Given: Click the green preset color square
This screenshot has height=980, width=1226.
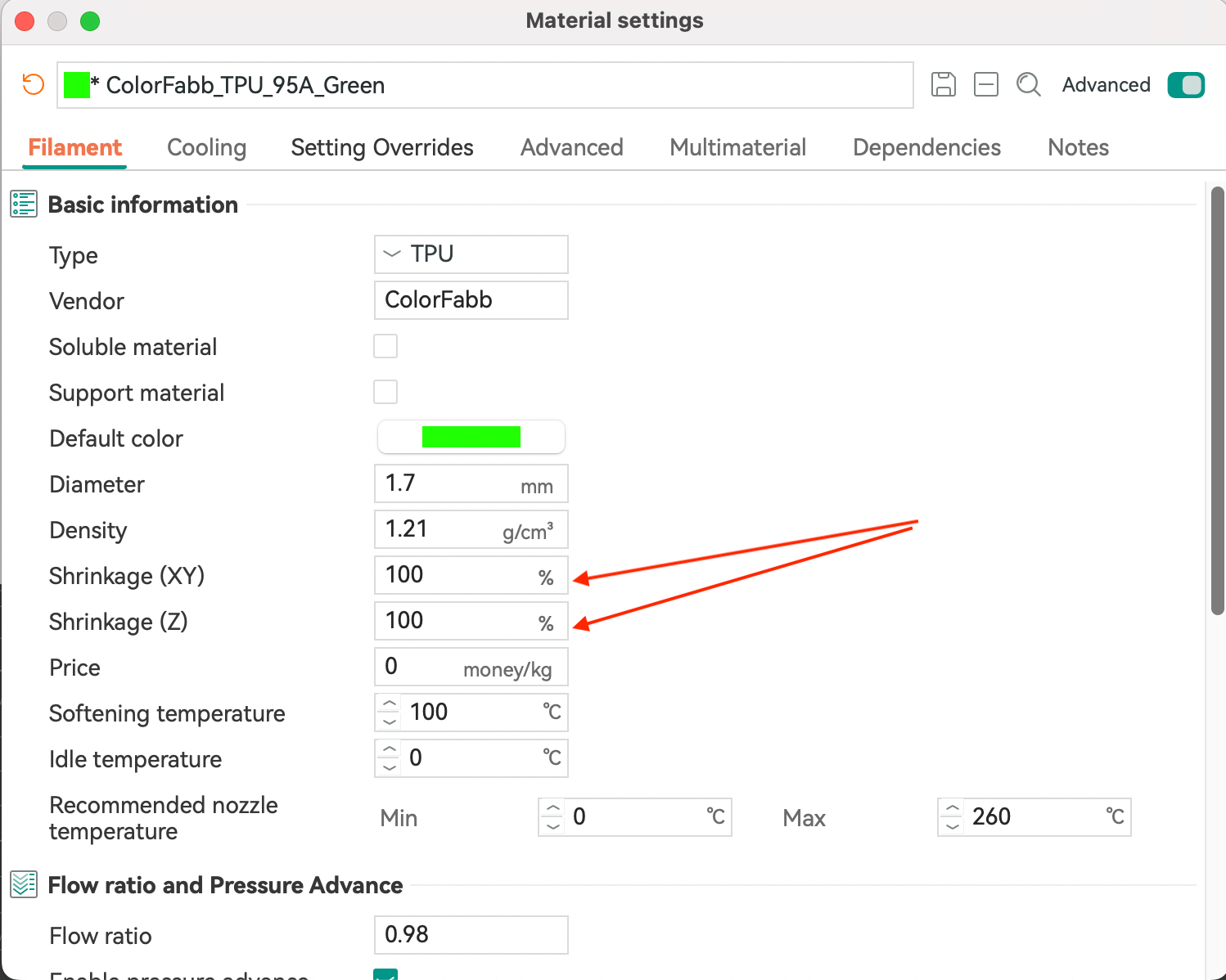Looking at the screenshot, I should (77, 85).
